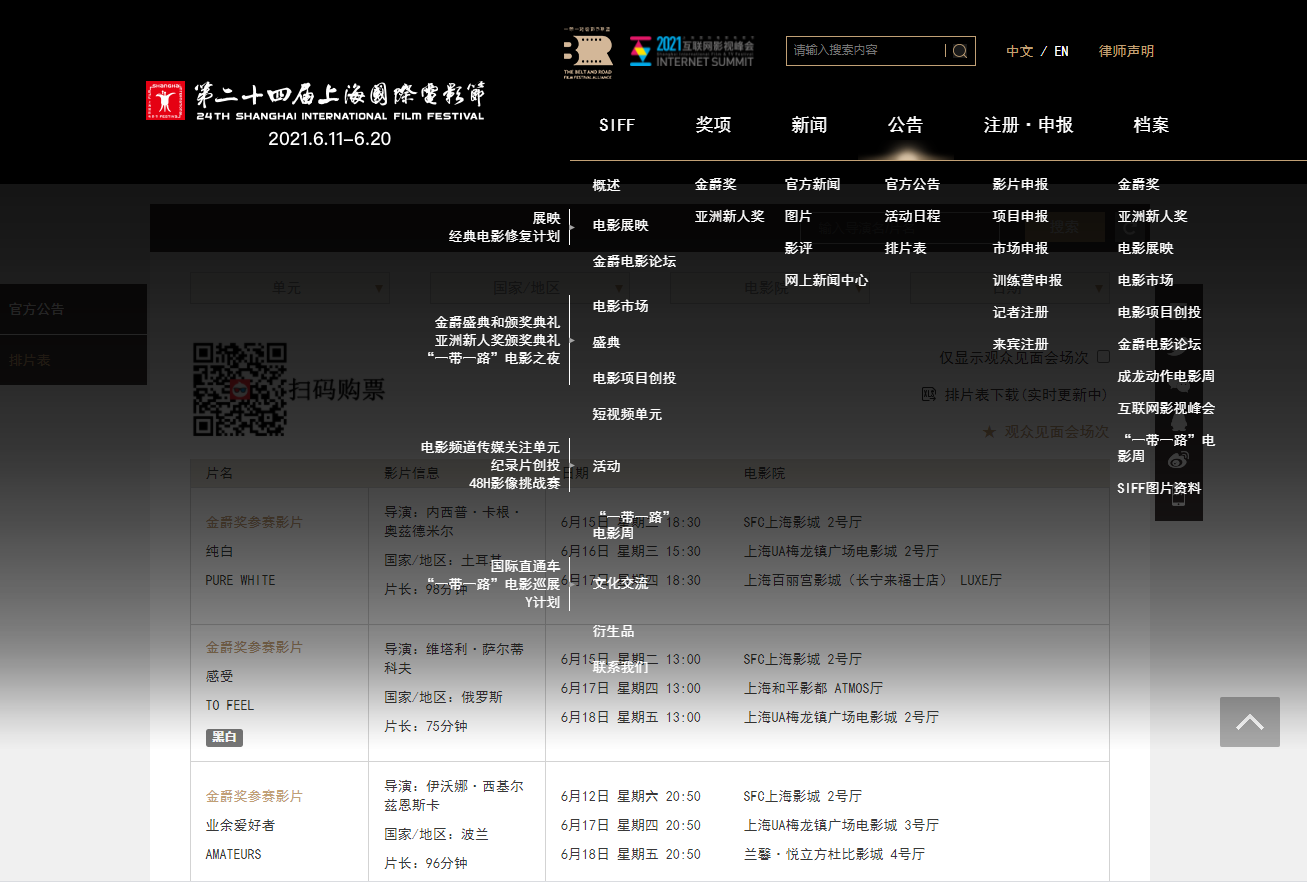Screen dimensions: 1307x885
Task: Open the 公告 main menu
Action: coord(905,125)
